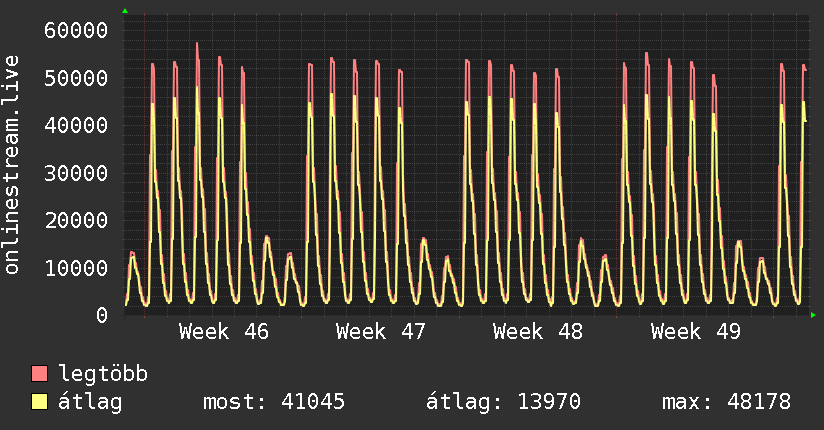Screen dimensions: 824x430
Task: Click the pink legtöbb legend color swatch
Action: 39,373
